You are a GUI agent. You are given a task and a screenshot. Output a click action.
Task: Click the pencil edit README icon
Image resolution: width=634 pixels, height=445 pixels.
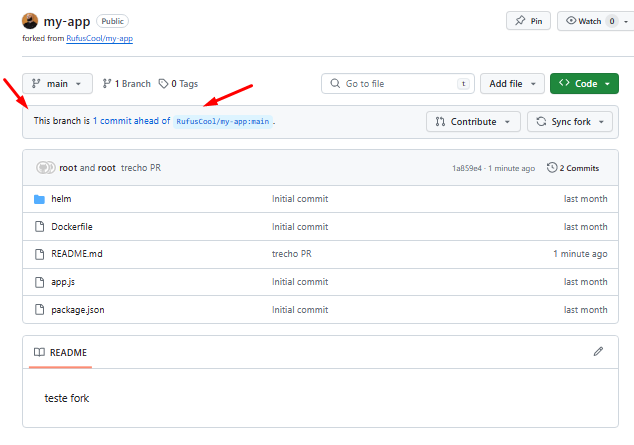(598, 352)
